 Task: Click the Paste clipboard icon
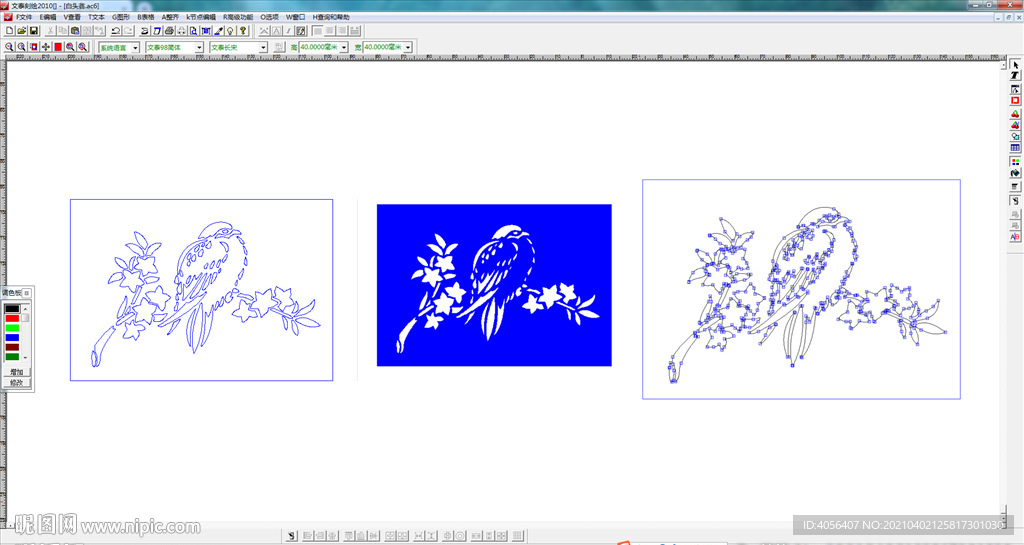(74, 31)
